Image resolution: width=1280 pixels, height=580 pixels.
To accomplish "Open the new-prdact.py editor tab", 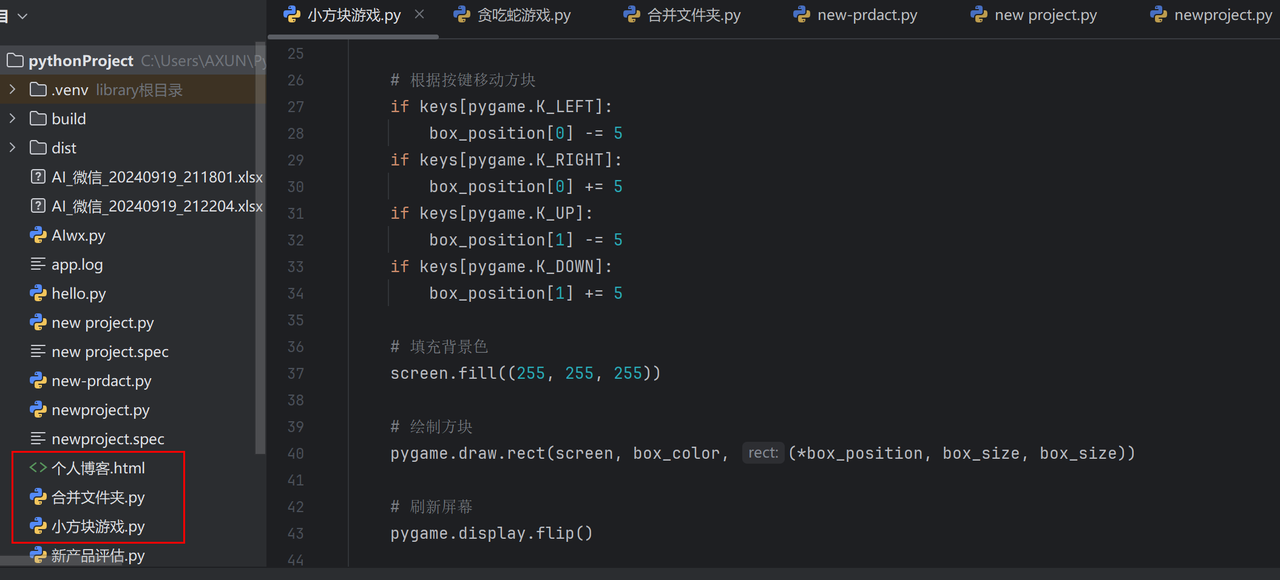I will click(x=855, y=15).
